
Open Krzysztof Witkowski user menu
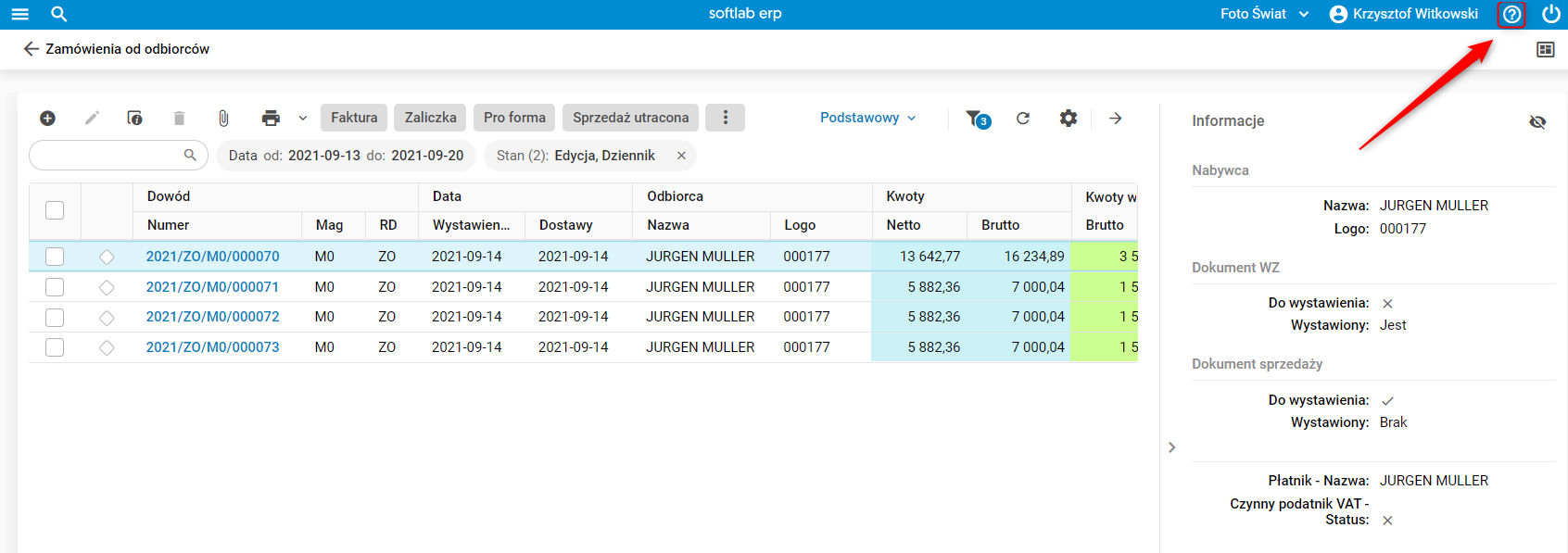1403,14
